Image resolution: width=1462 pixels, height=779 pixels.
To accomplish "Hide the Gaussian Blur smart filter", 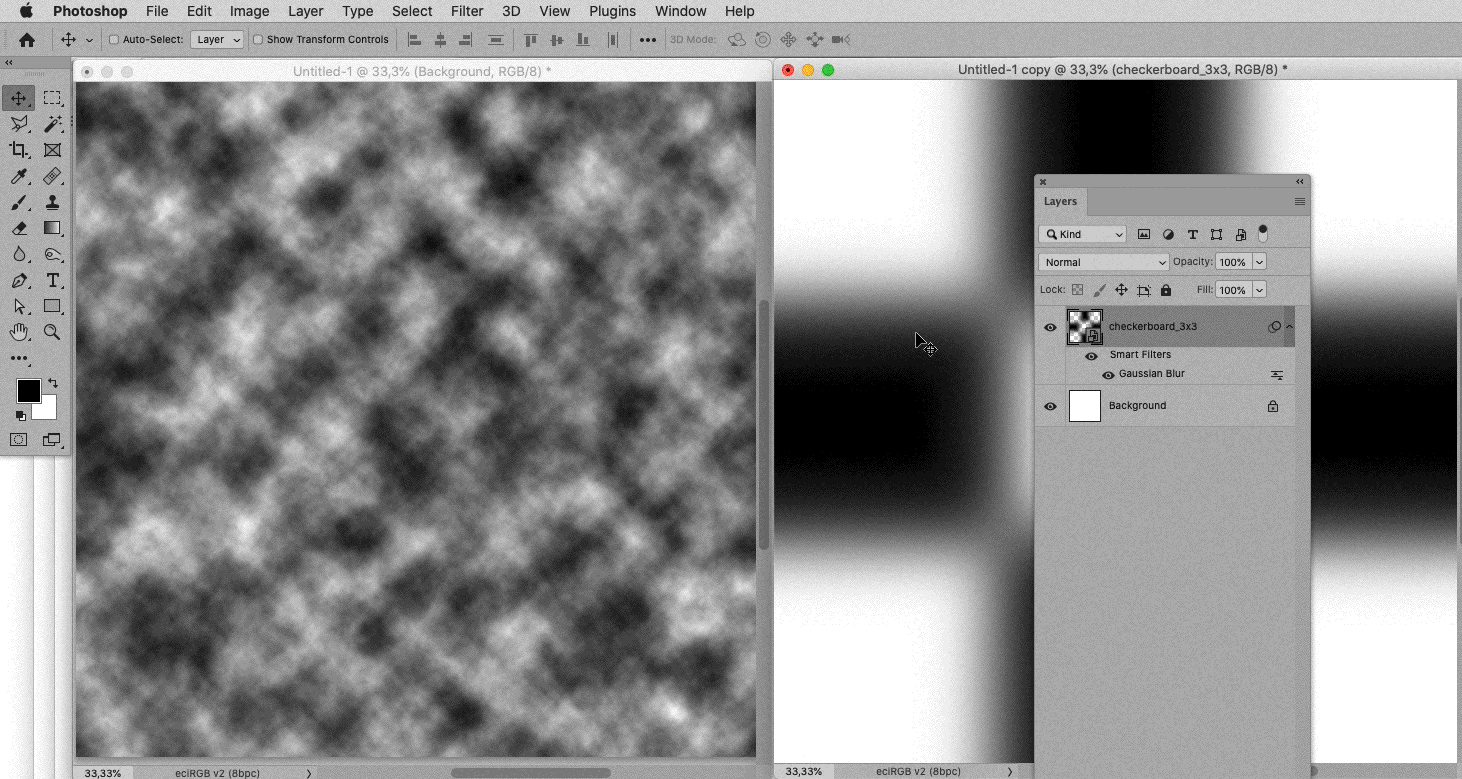I will pyautogui.click(x=1108, y=375).
